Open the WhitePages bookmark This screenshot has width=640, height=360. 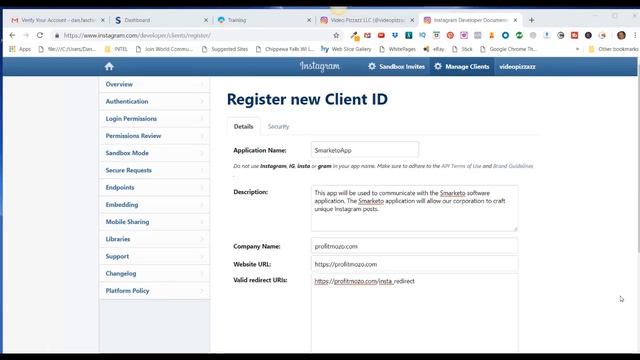(398, 49)
